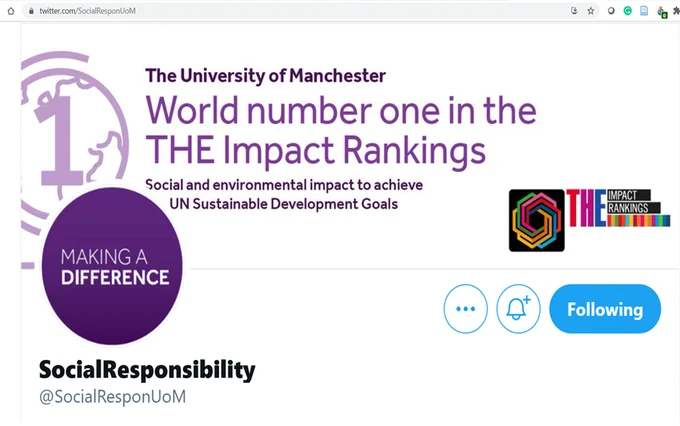The width and height of the screenshot is (680, 426).
Task: Open the extensions puzzle piece menu
Action: coord(677,11)
